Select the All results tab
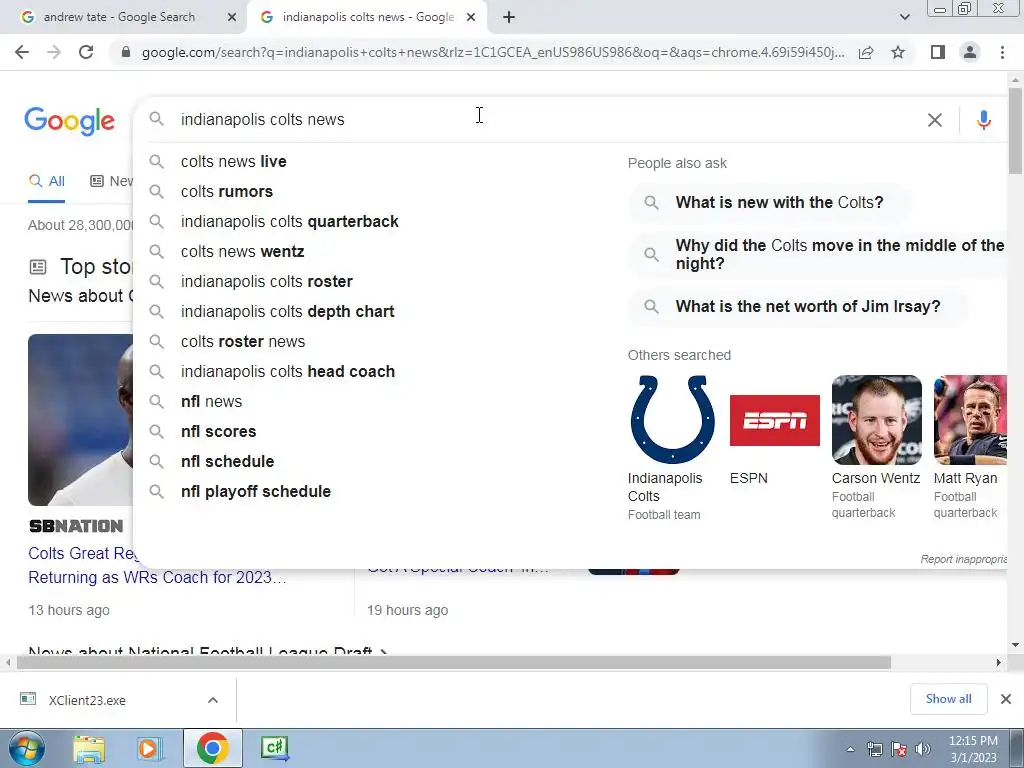 pyautogui.click(x=47, y=181)
